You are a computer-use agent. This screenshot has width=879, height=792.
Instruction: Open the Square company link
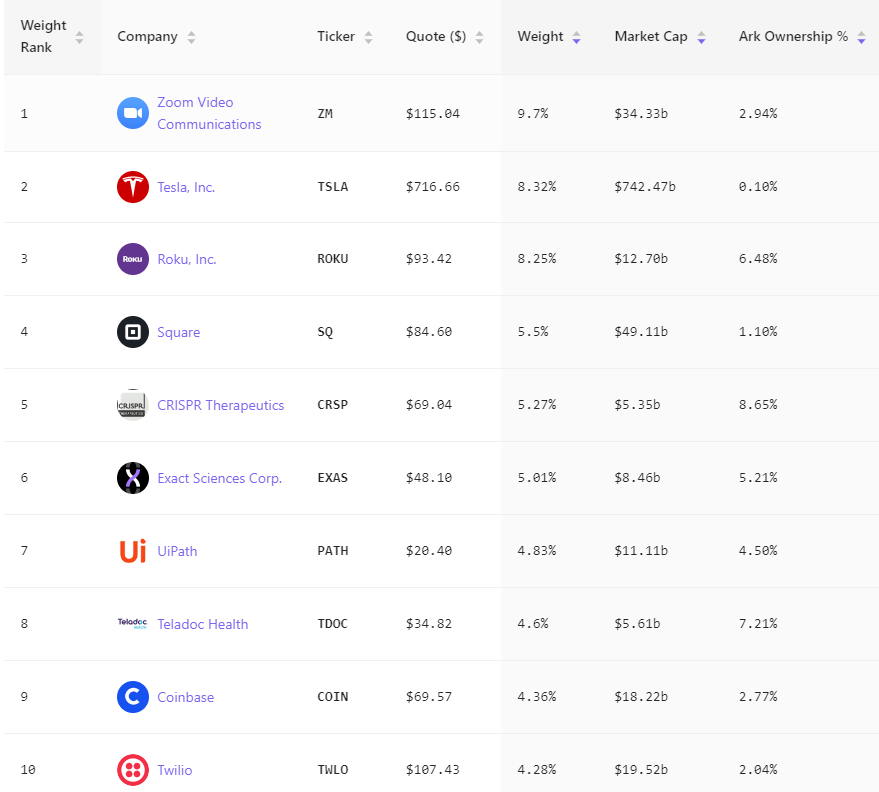click(178, 332)
